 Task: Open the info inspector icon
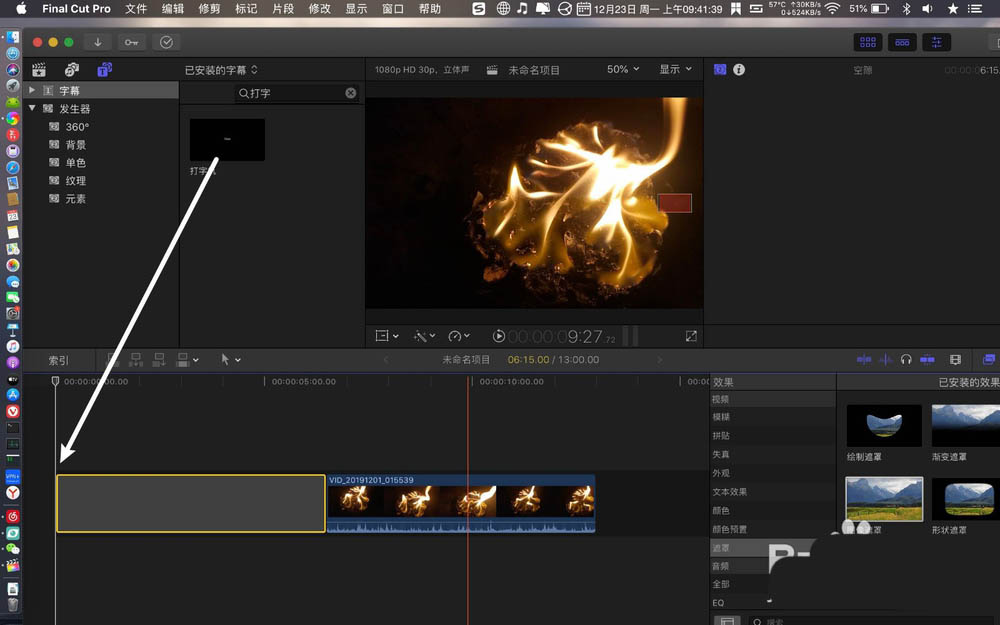click(739, 70)
